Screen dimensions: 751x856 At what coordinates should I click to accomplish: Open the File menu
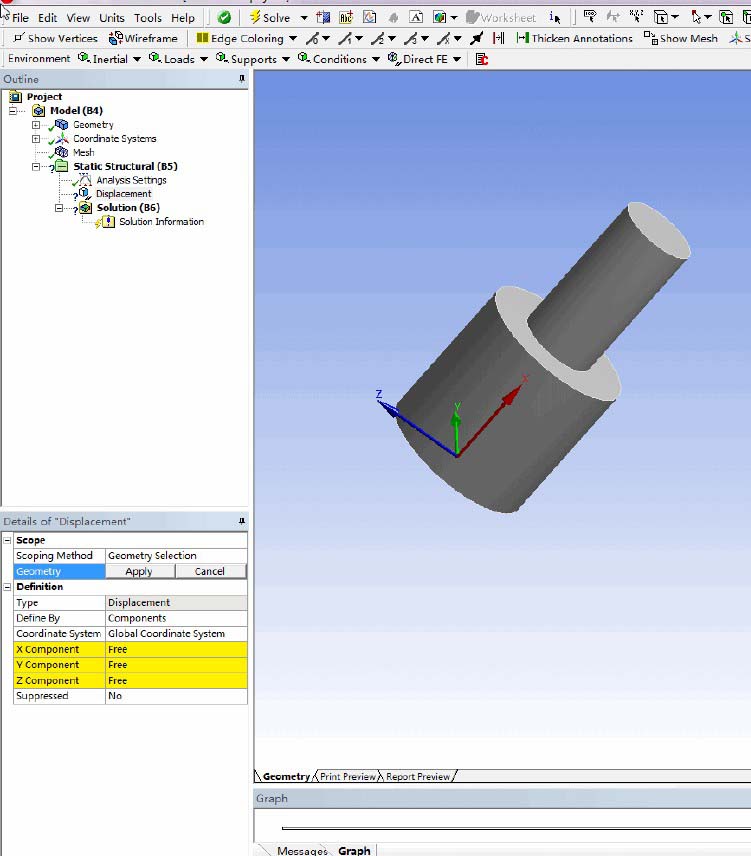[20, 18]
